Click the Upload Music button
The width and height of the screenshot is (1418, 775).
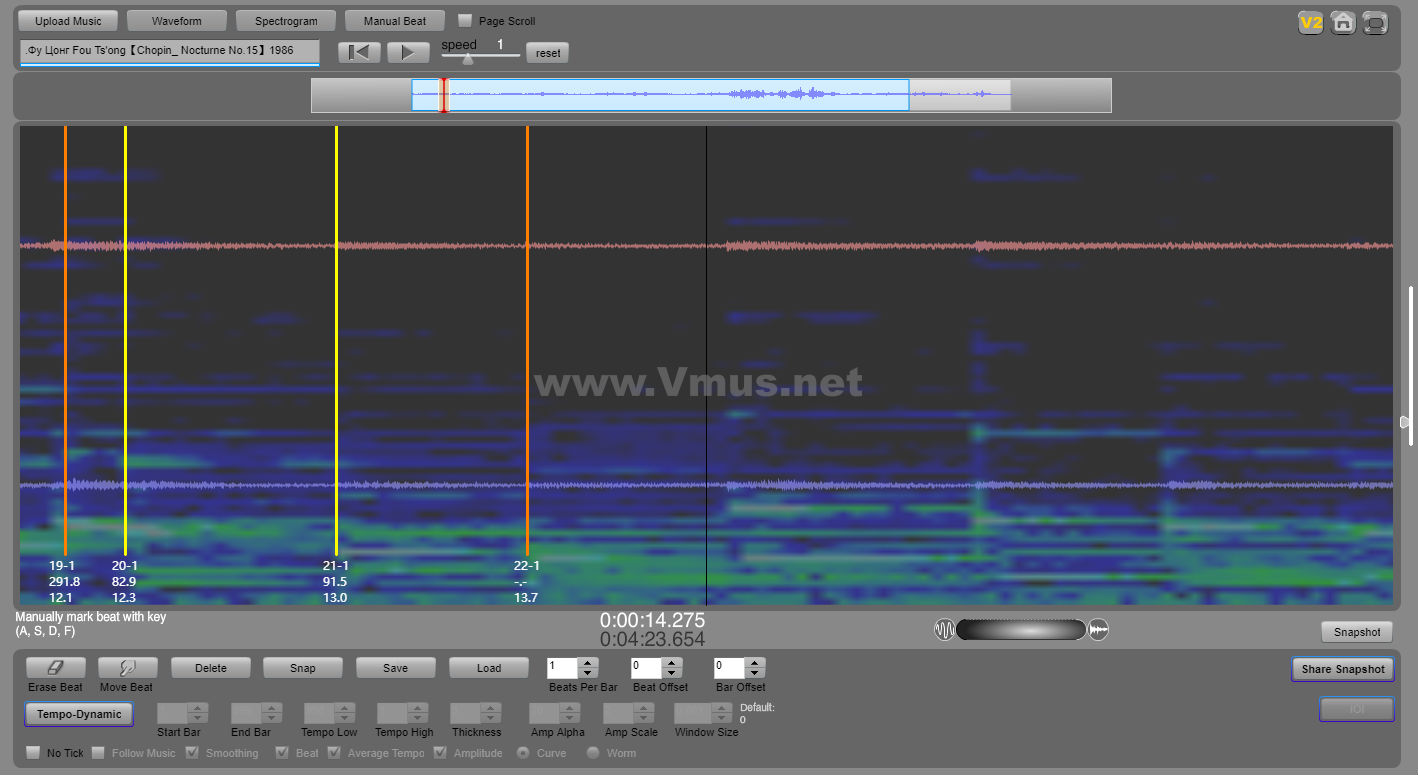point(67,21)
